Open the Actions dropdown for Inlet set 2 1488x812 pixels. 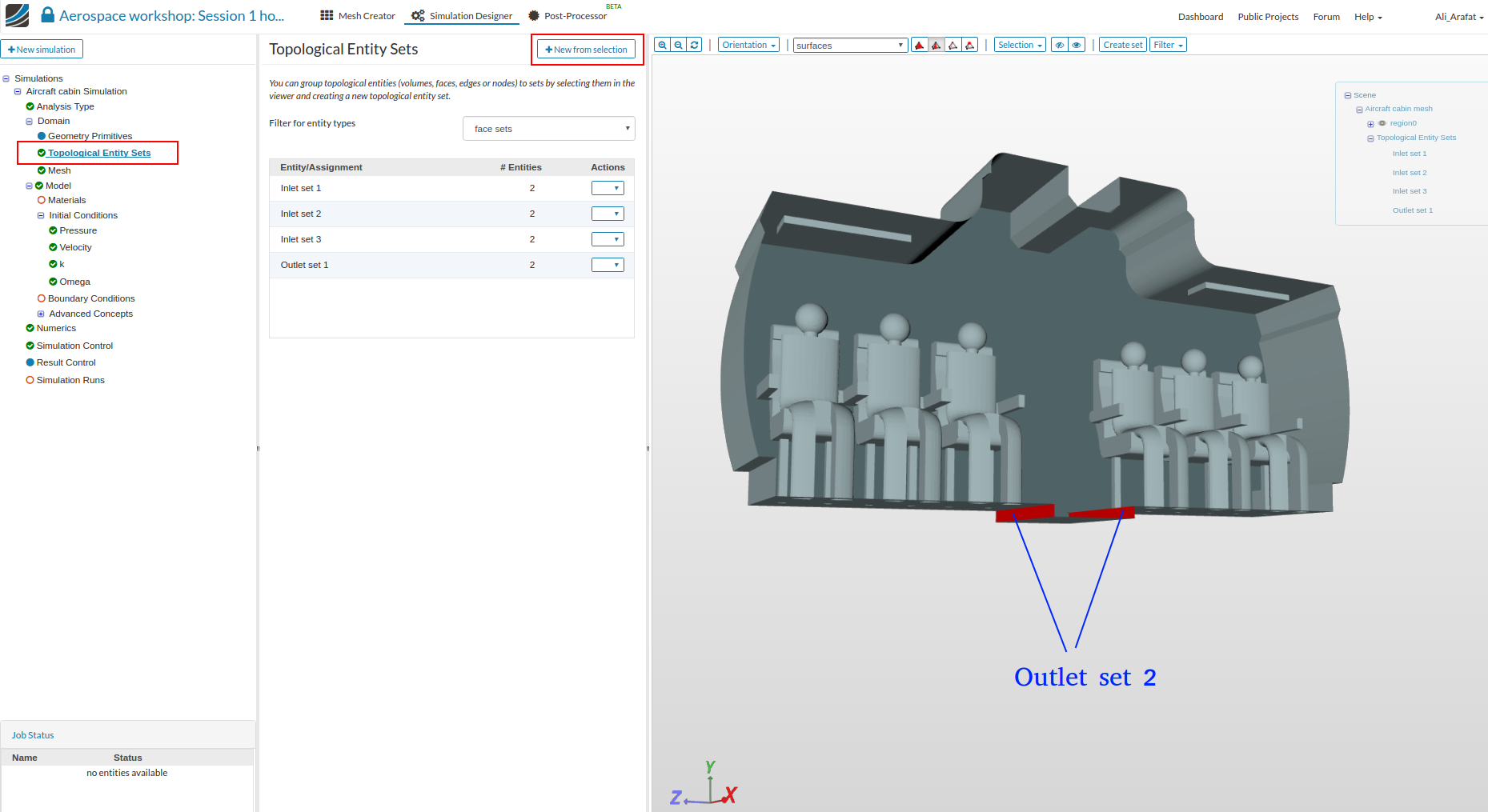pos(608,214)
